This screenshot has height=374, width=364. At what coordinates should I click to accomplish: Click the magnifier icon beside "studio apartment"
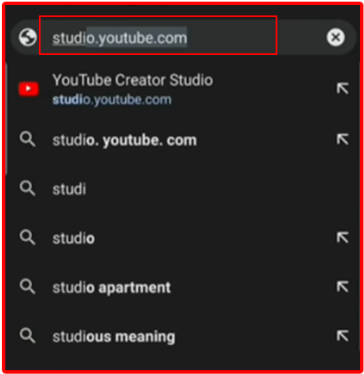[27, 286]
